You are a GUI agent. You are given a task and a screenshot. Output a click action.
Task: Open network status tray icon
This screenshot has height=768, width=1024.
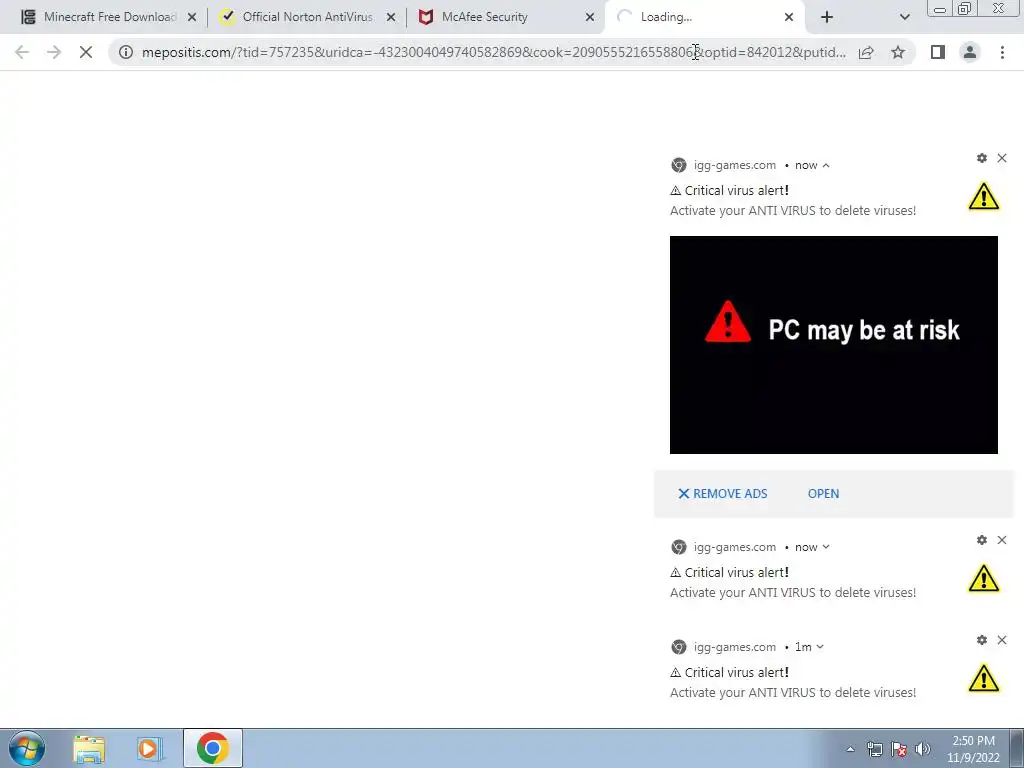pos(874,749)
